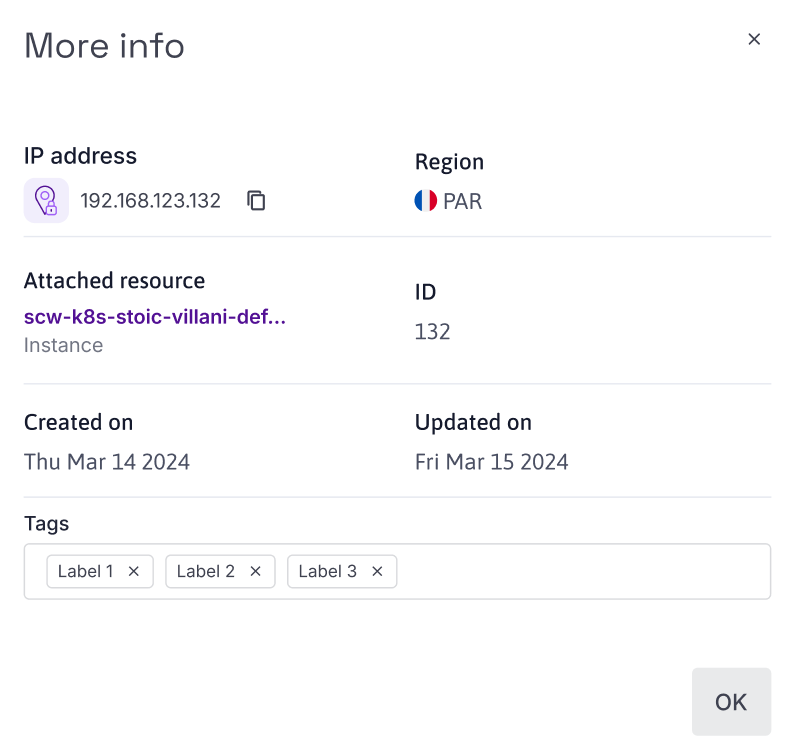Remove the Label 1 tag
The height and width of the screenshot is (746, 795).
[x=134, y=572]
